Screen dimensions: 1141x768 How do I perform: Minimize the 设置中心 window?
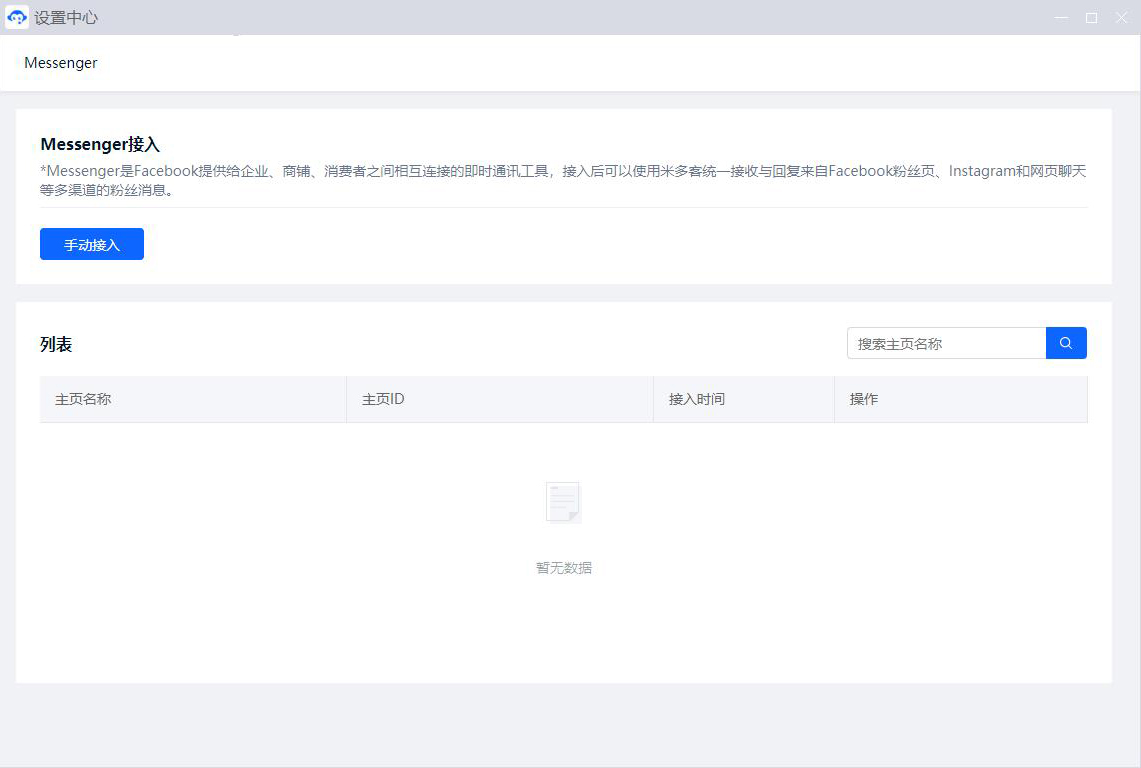coord(1061,17)
